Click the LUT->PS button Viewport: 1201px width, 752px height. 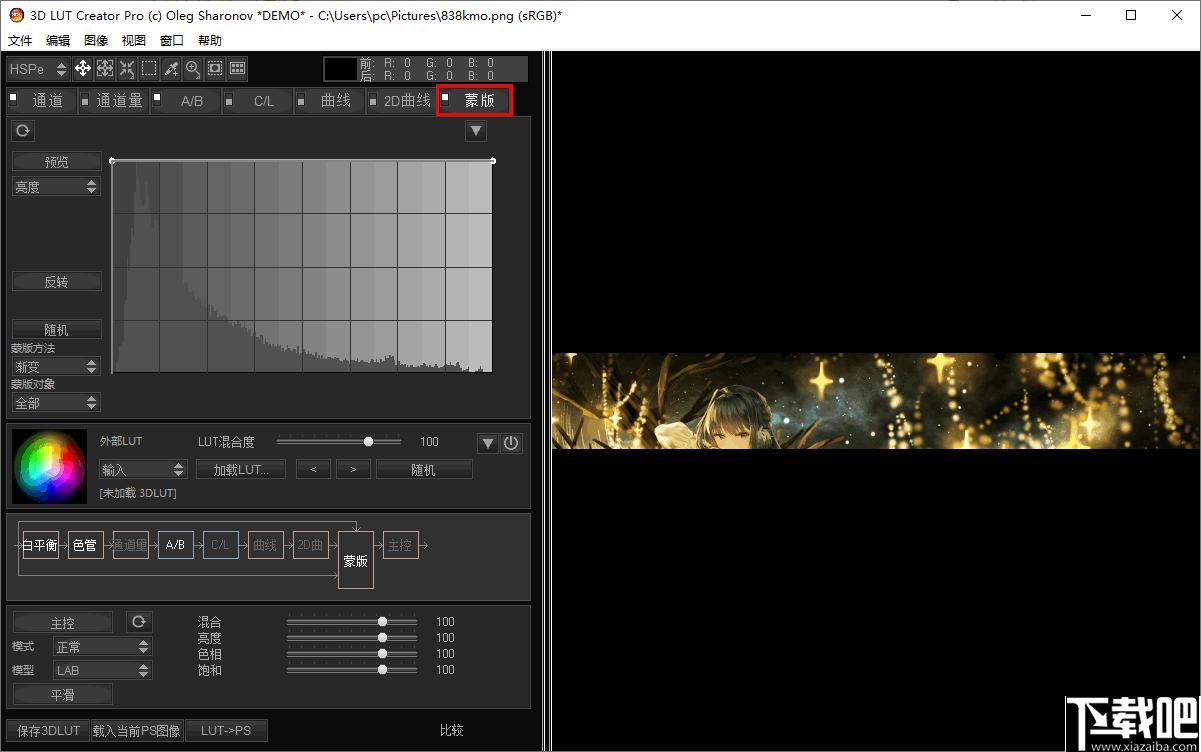(x=226, y=731)
